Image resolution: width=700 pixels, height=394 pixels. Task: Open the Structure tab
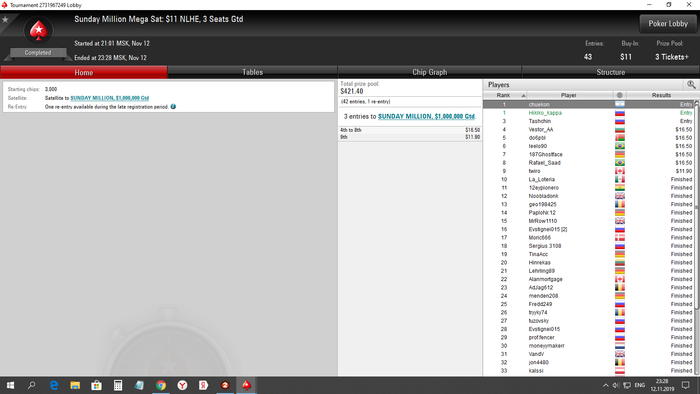pyautogui.click(x=610, y=72)
